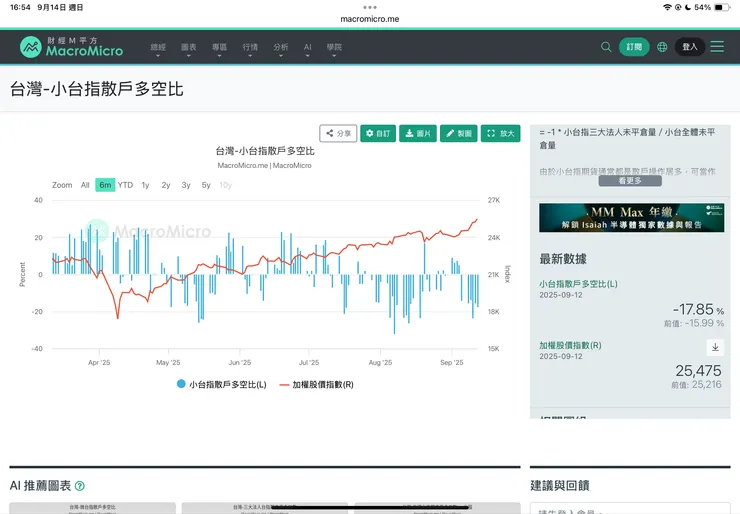Image resolution: width=740 pixels, height=514 pixels.
Task: Click the 分享 share button
Action: pyautogui.click(x=338, y=133)
